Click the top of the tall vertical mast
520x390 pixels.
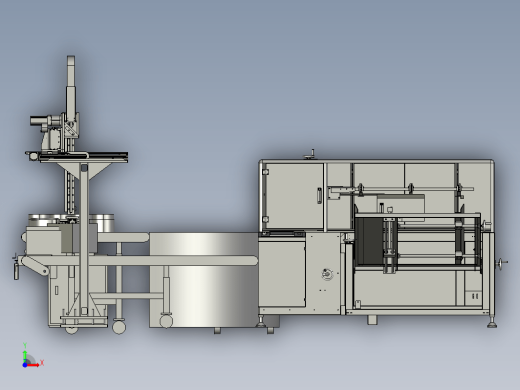pyautogui.click(x=71, y=60)
